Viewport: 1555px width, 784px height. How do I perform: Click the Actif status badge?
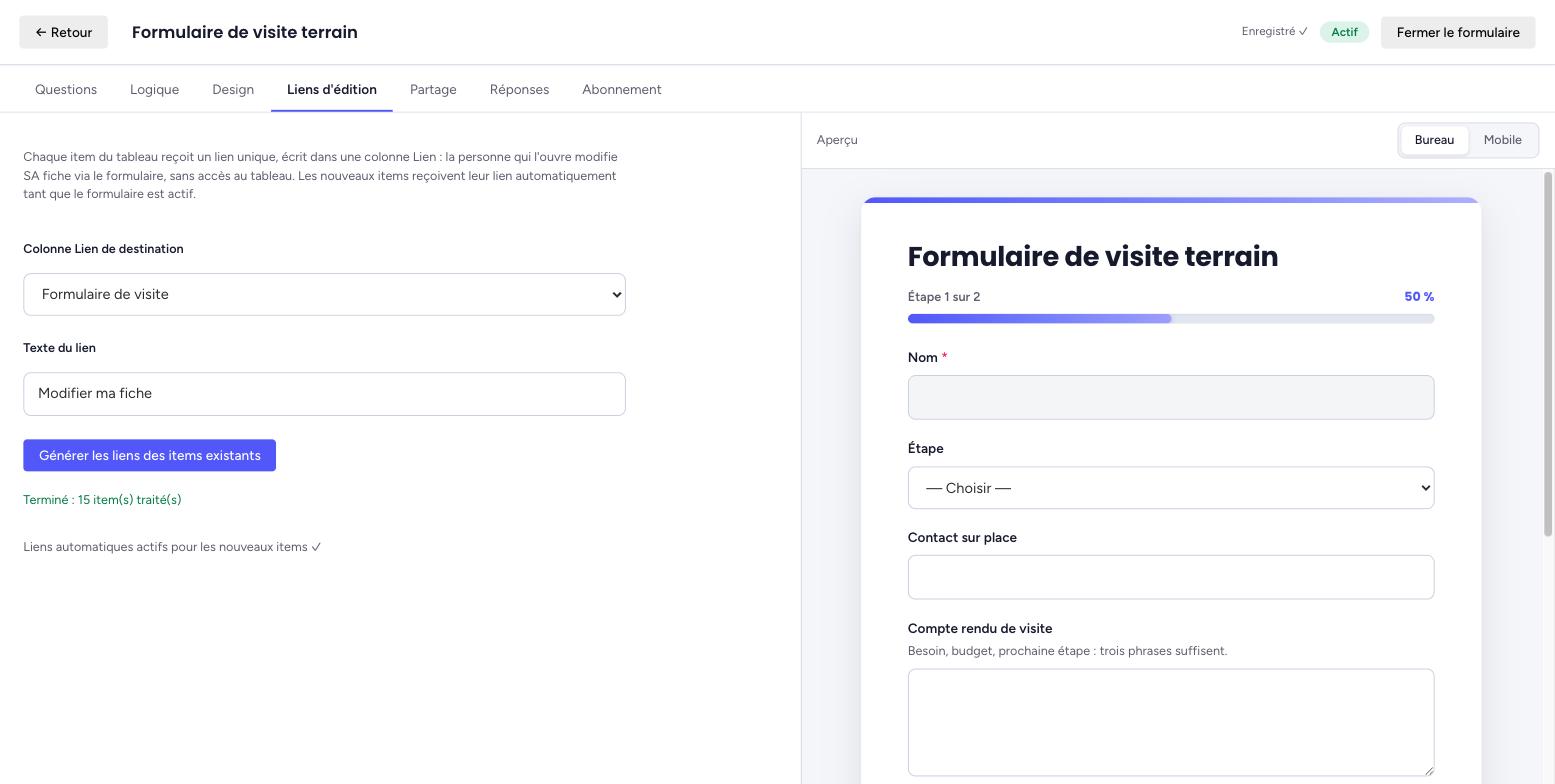pos(1344,32)
